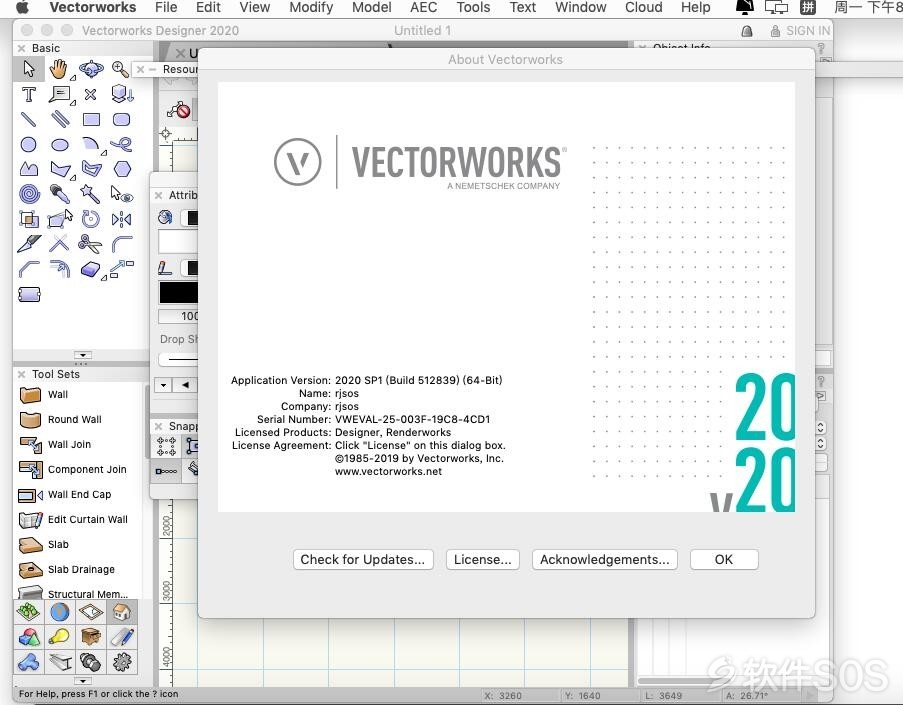Select the Regular Polygon hexagon tool

[122, 169]
